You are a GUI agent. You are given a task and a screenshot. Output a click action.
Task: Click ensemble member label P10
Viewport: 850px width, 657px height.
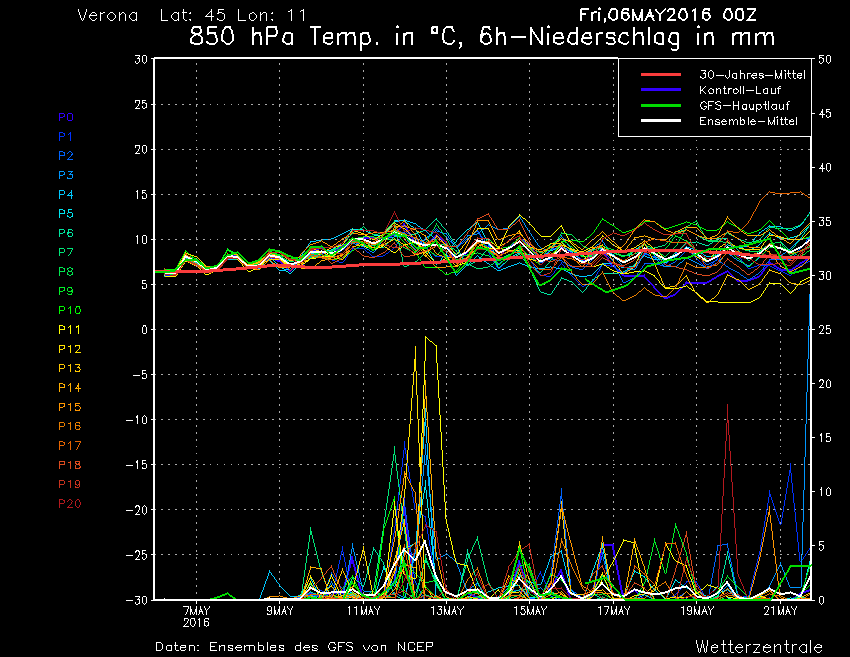[x=69, y=310]
